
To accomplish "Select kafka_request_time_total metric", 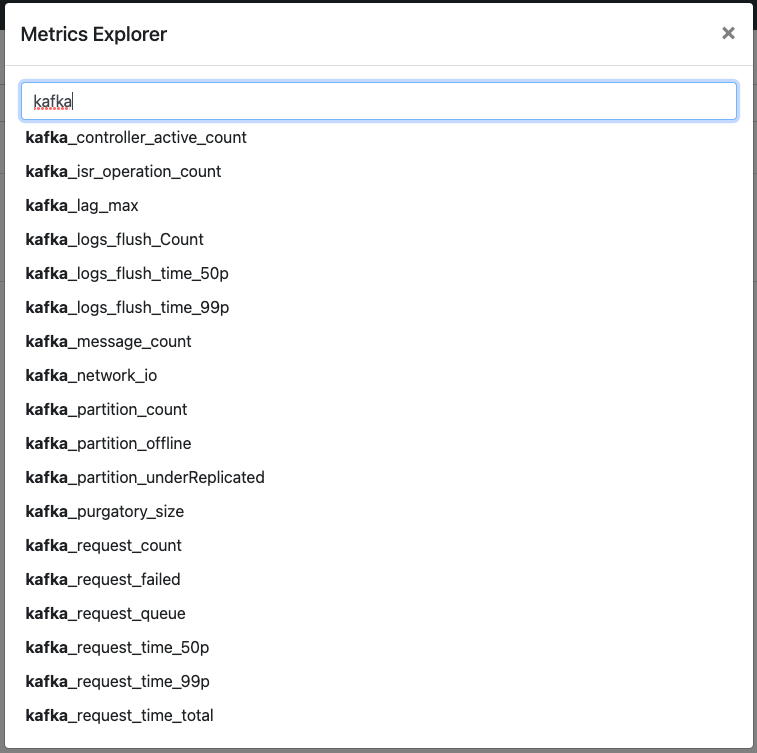I will click(x=120, y=715).
